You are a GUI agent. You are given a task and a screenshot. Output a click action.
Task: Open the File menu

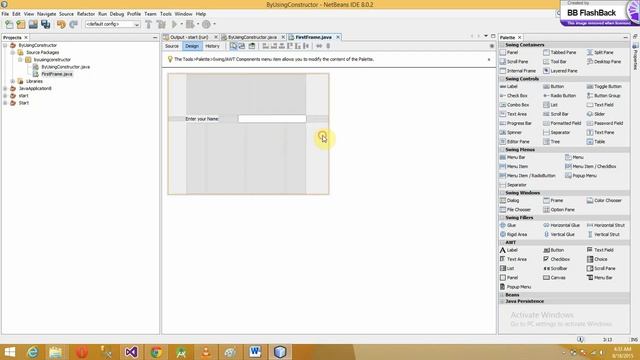click(5, 14)
